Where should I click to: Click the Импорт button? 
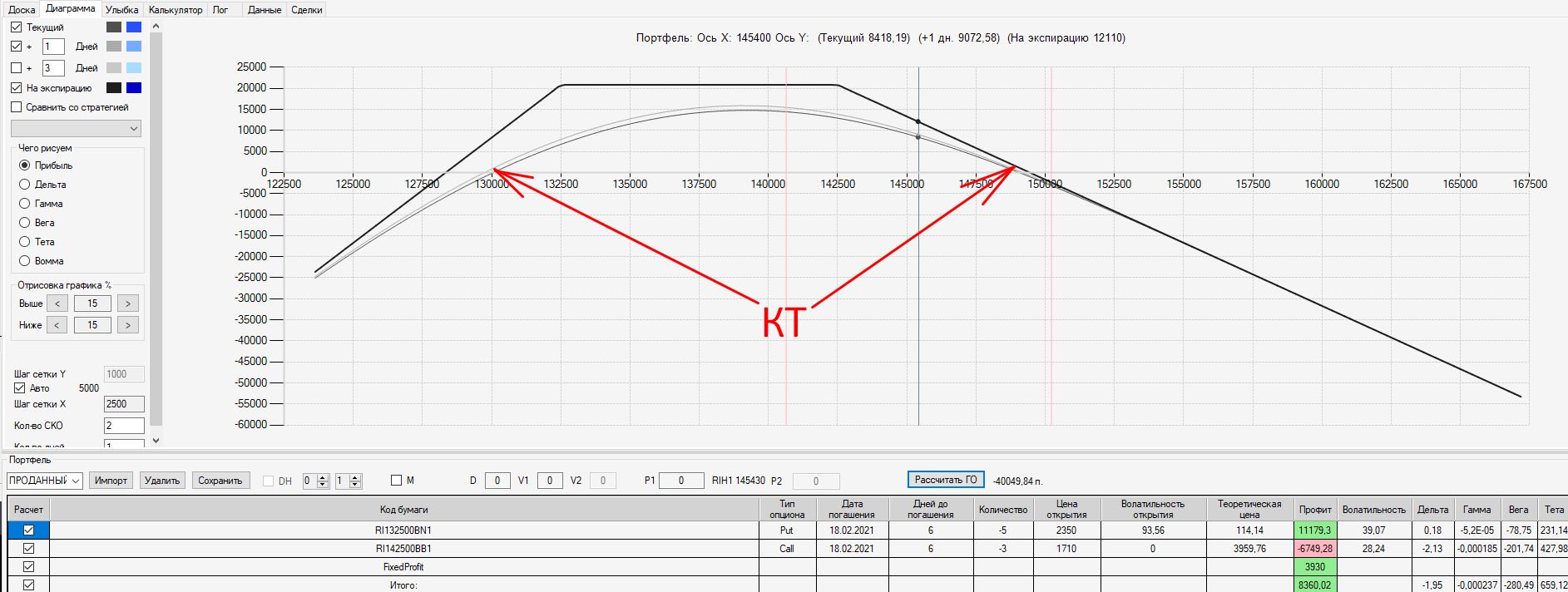[111, 481]
